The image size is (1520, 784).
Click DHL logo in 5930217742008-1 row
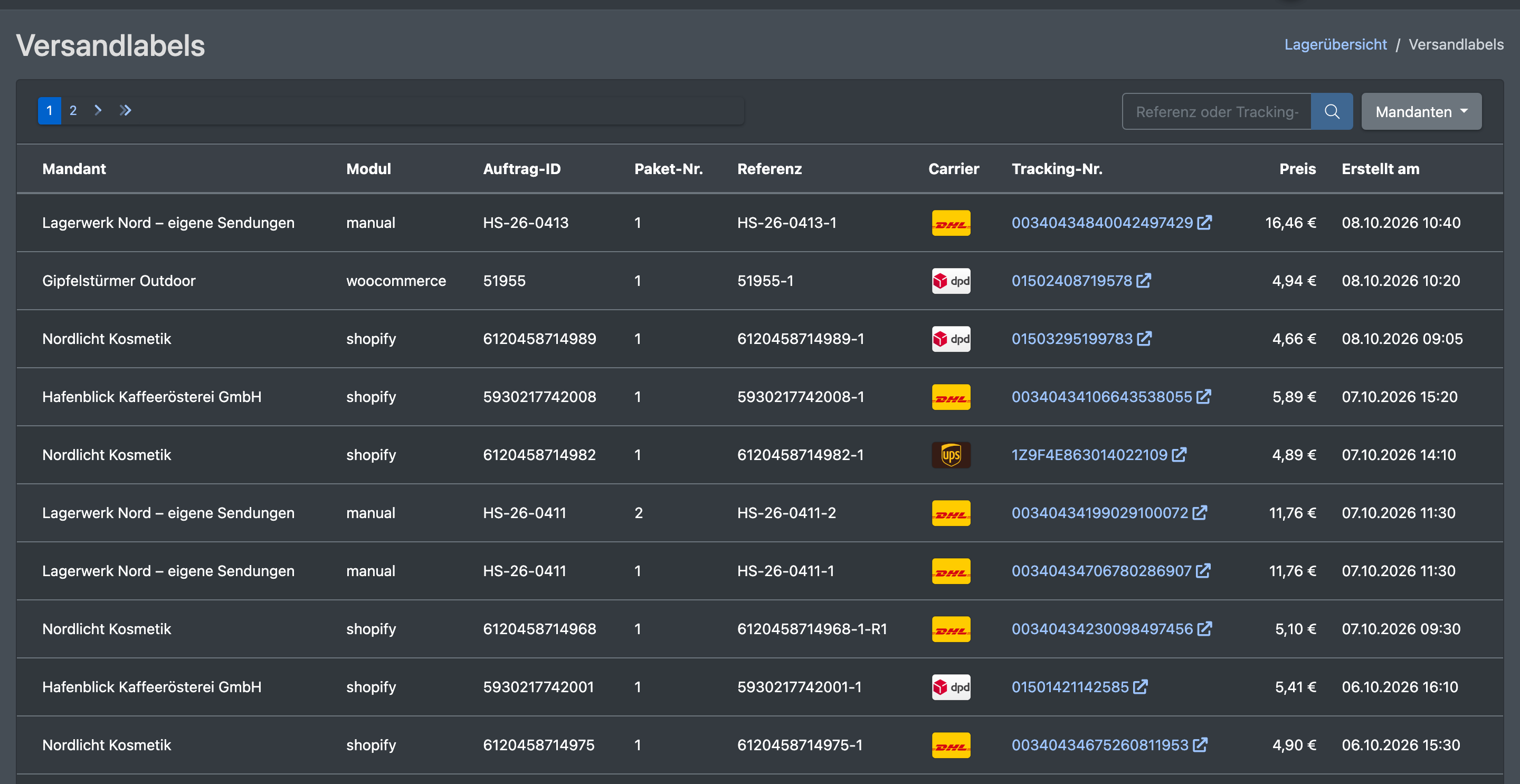coord(951,397)
